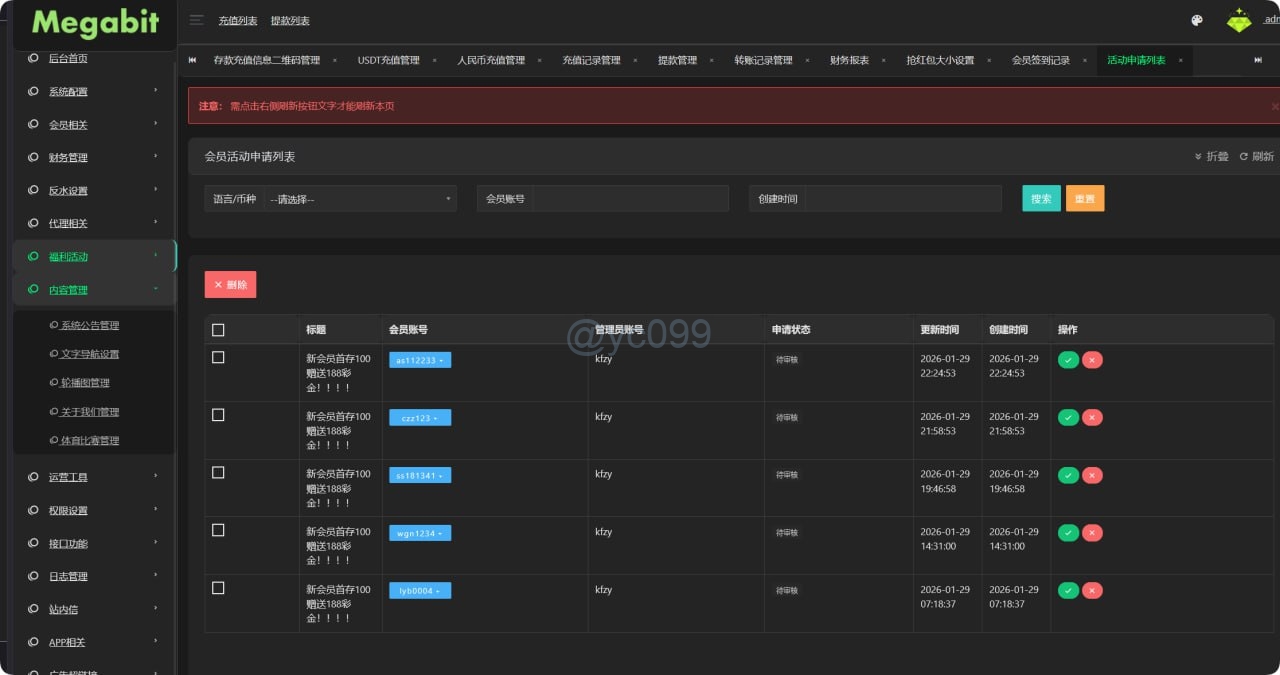The image size is (1280, 675).
Task: Switch to the USDT充值管理 tab
Action: pos(388,60)
